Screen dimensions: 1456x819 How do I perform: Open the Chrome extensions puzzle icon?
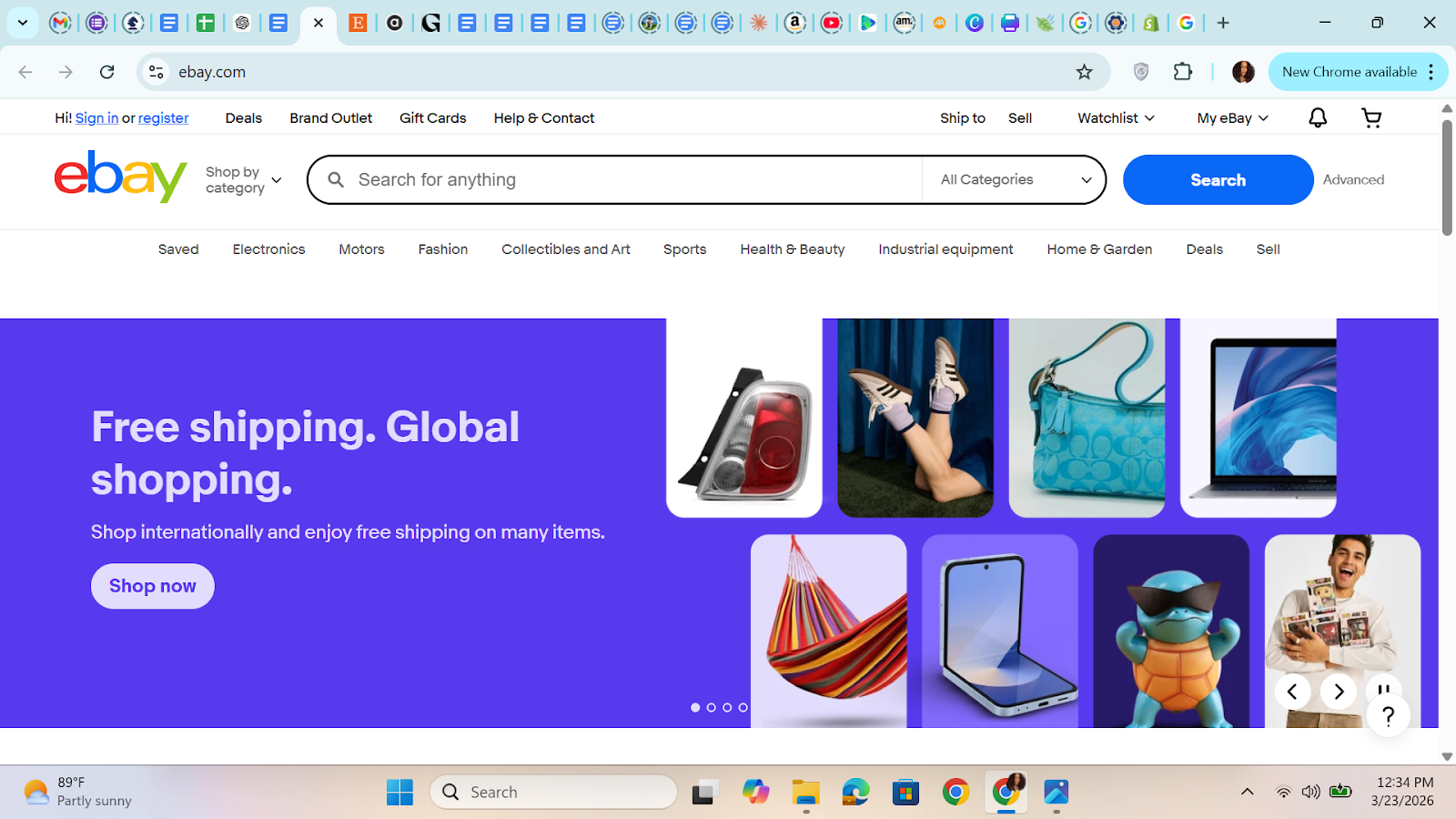pos(1183,72)
